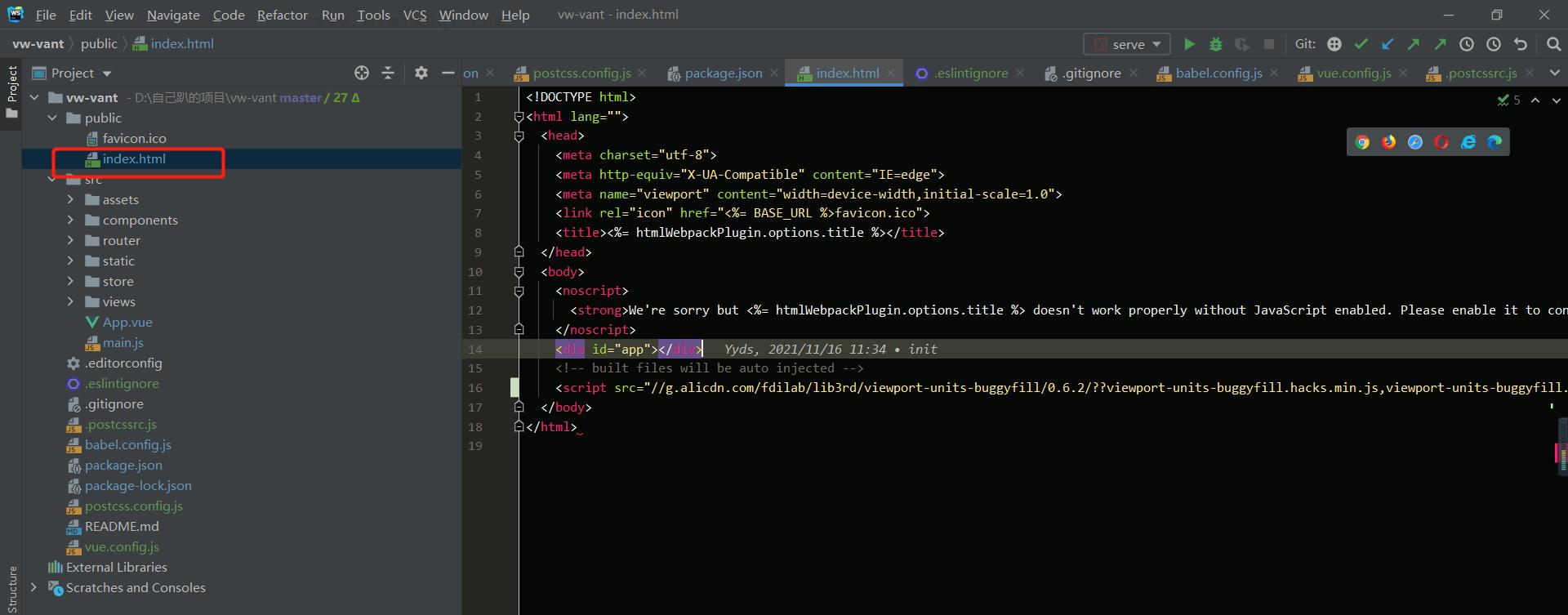
Task: Show hidden editor tabs dropdown
Action: click(1554, 73)
